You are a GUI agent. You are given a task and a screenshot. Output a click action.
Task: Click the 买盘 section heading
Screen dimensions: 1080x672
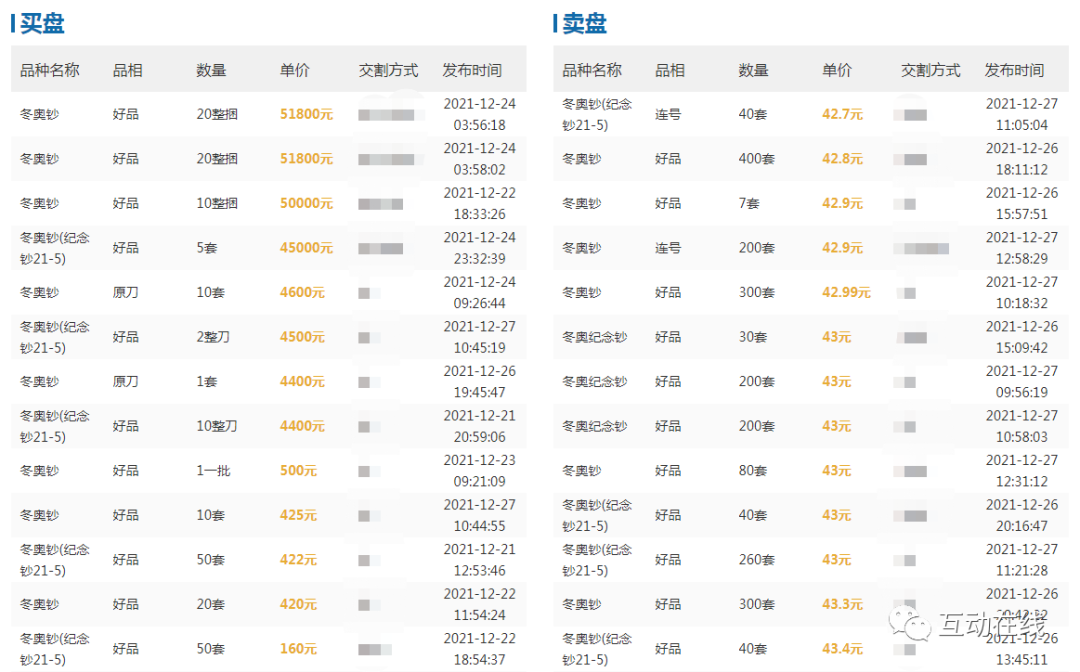point(42,23)
